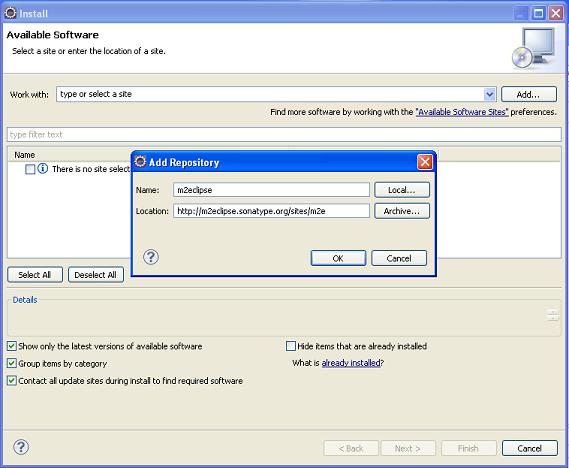The height and width of the screenshot is (468, 569).
Task: Click Deselect All button
Action: coord(96,275)
